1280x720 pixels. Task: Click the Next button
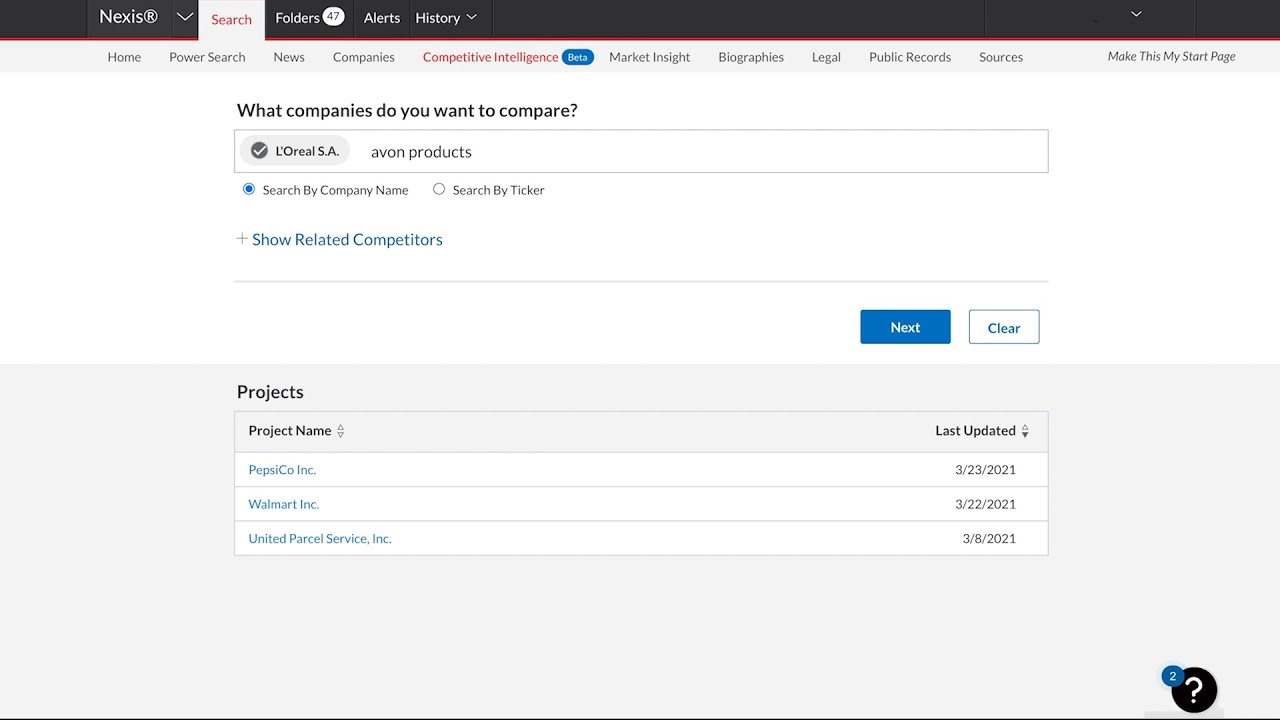coord(905,327)
